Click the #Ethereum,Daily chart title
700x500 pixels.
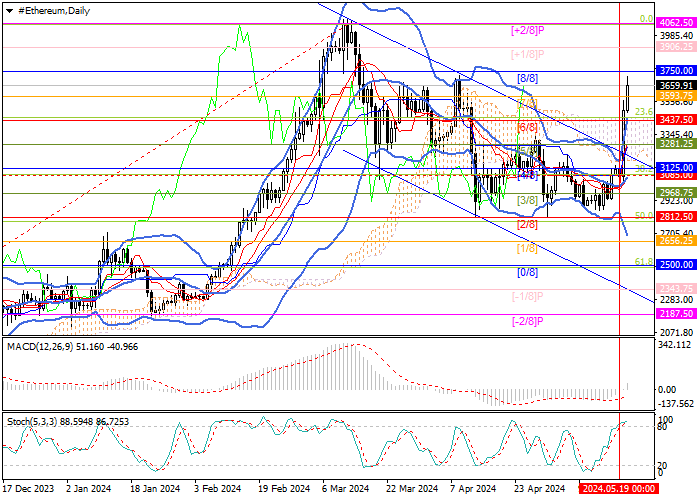[54, 11]
